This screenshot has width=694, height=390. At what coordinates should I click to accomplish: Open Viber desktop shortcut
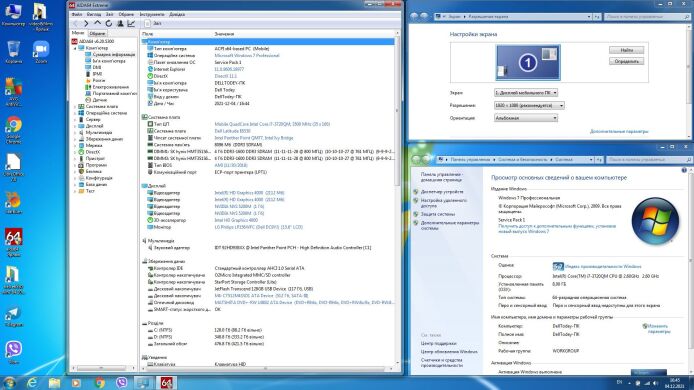pos(13,352)
